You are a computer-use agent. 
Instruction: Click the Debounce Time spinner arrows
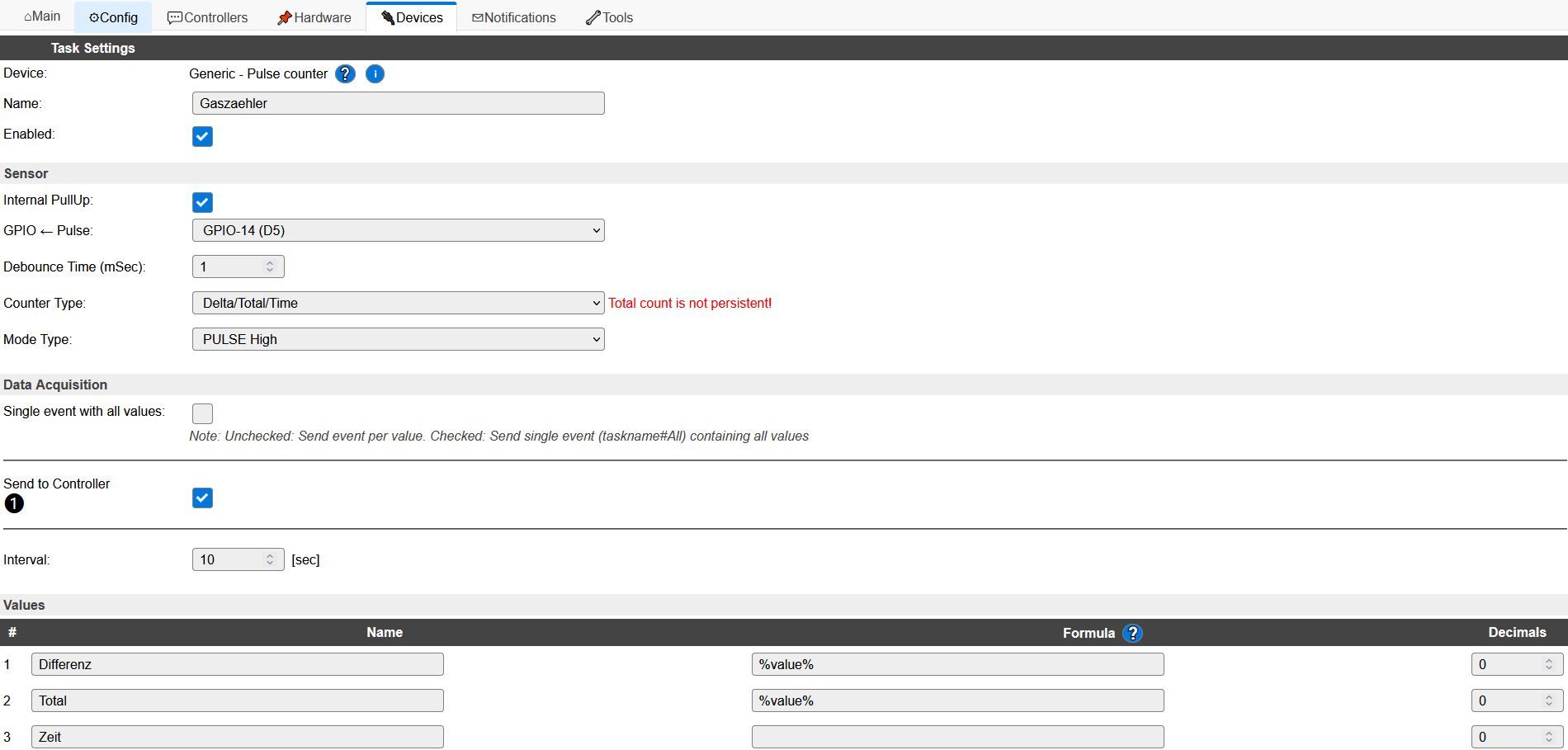270,267
